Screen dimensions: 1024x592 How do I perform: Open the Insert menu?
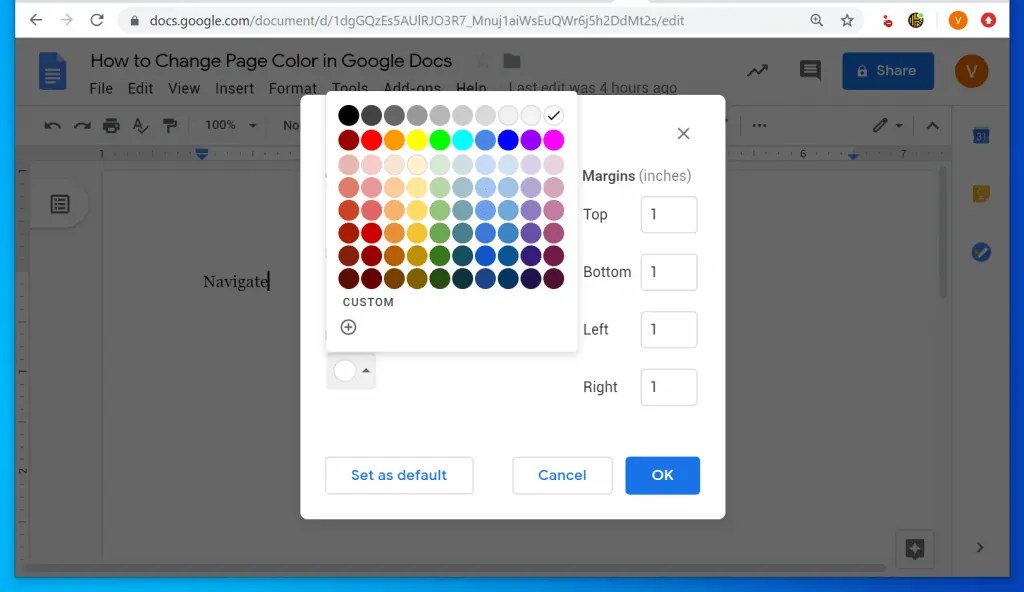coord(234,88)
